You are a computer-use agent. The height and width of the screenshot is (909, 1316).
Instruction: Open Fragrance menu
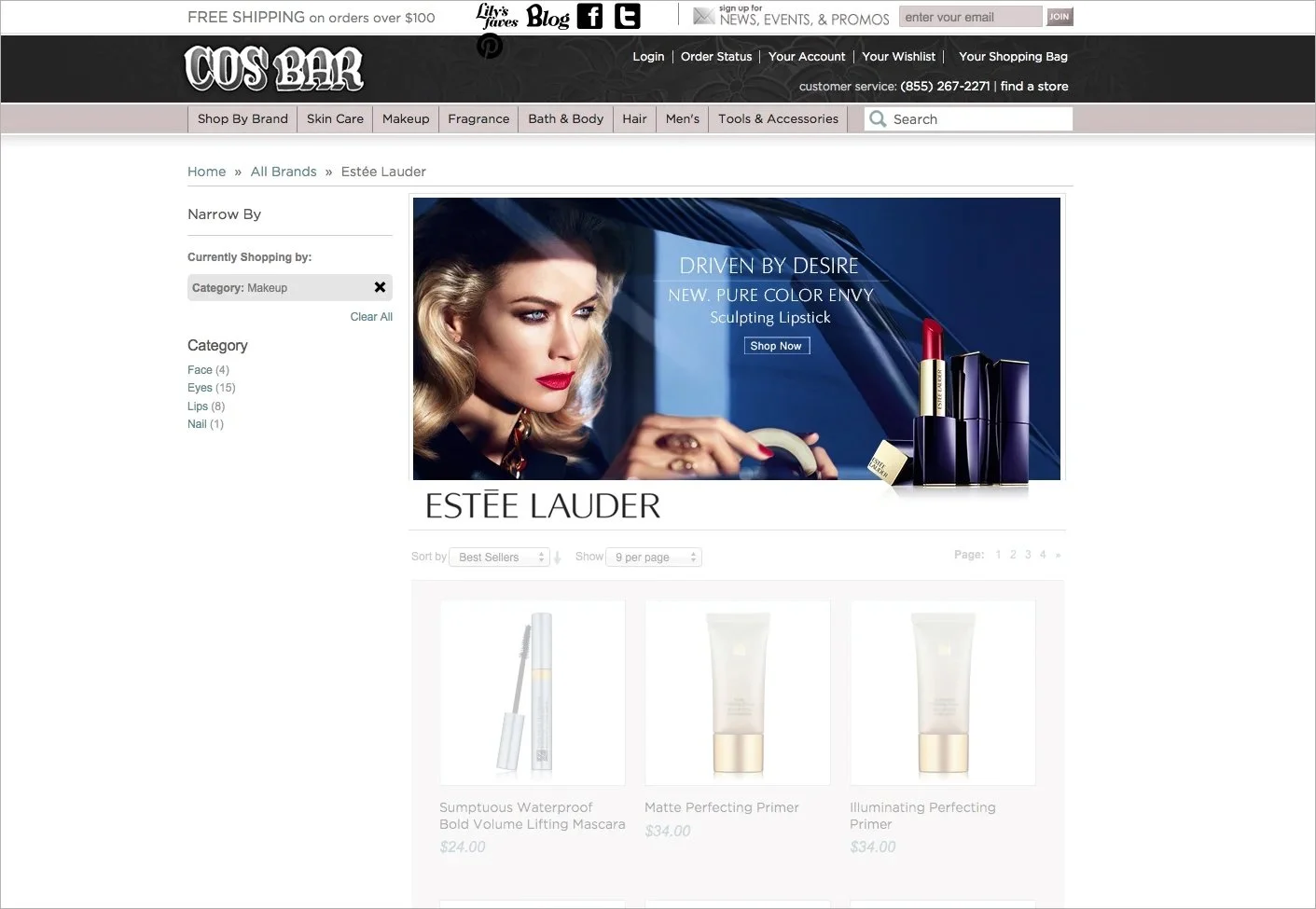(x=478, y=118)
